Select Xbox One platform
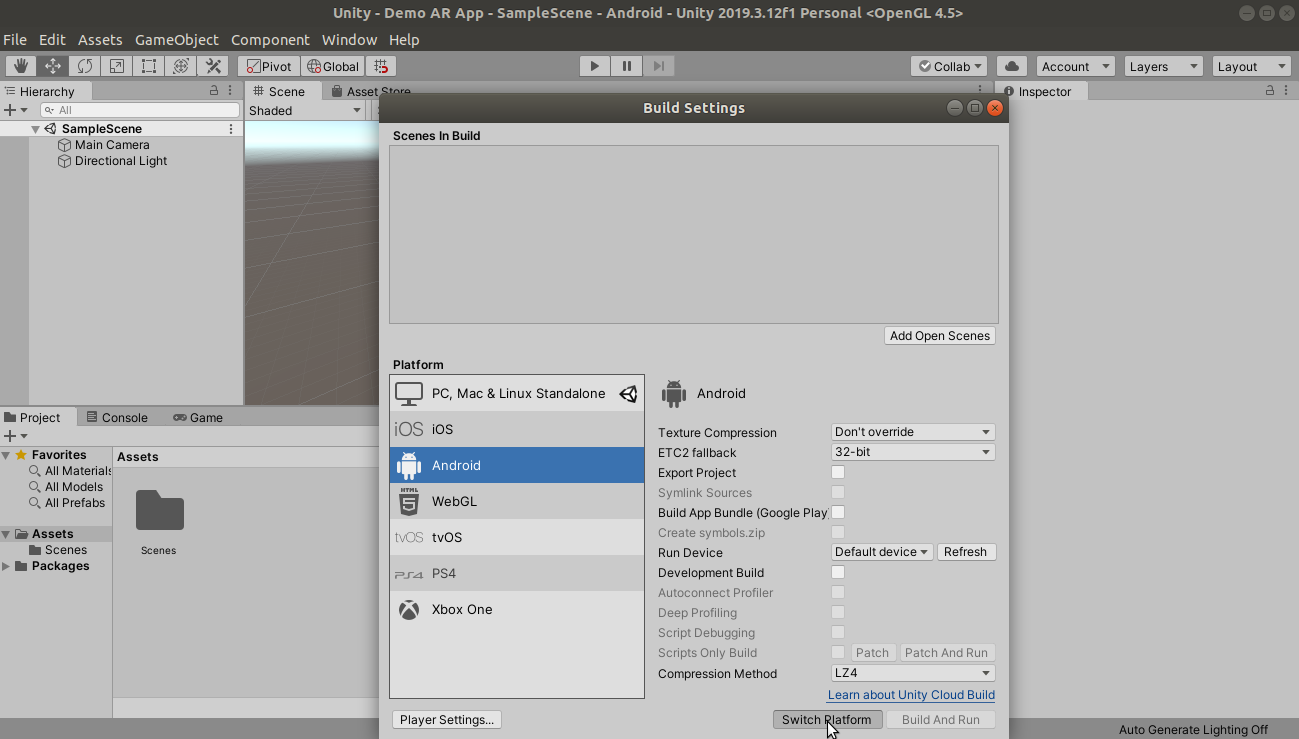1299x739 pixels. 517,609
